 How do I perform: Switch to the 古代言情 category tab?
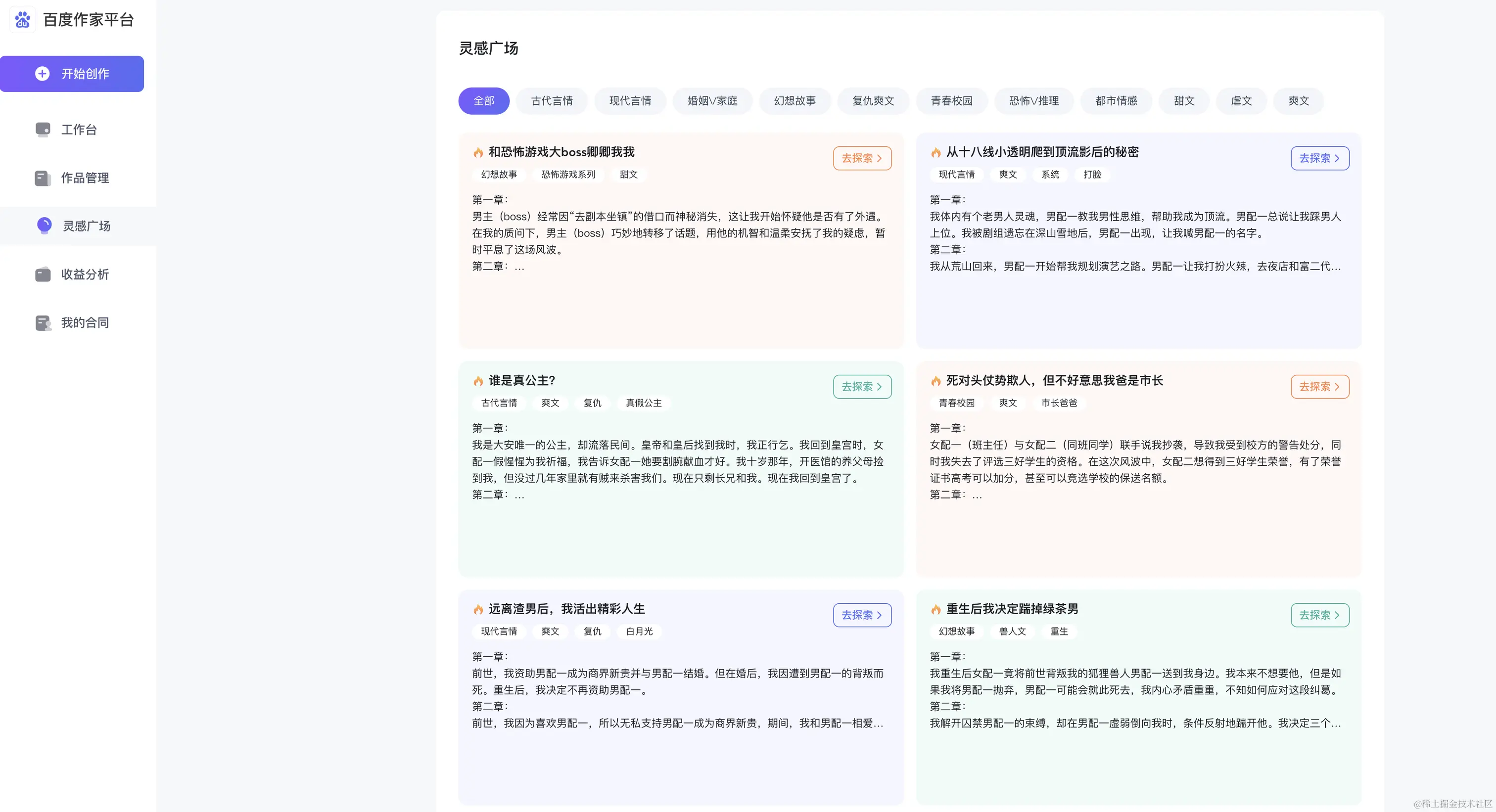551,100
